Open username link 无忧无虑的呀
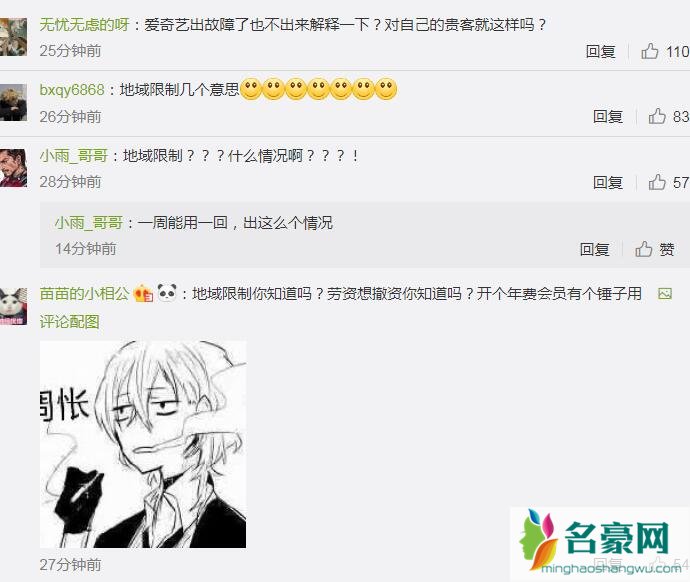This screenshot has width=690, height=582. coord(84,25)
